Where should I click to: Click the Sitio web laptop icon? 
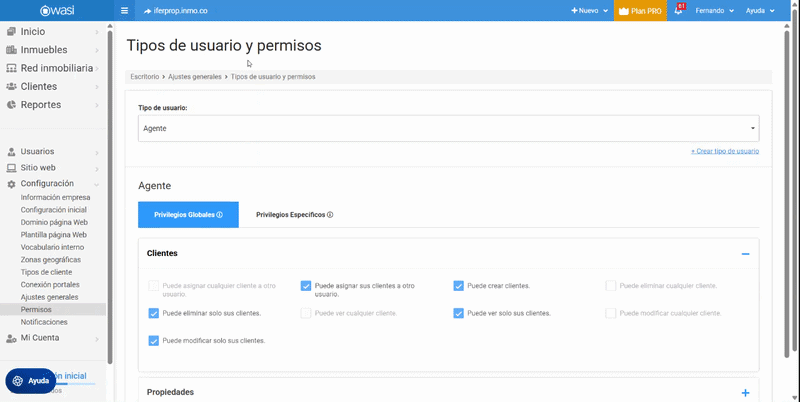coord(11,168)
